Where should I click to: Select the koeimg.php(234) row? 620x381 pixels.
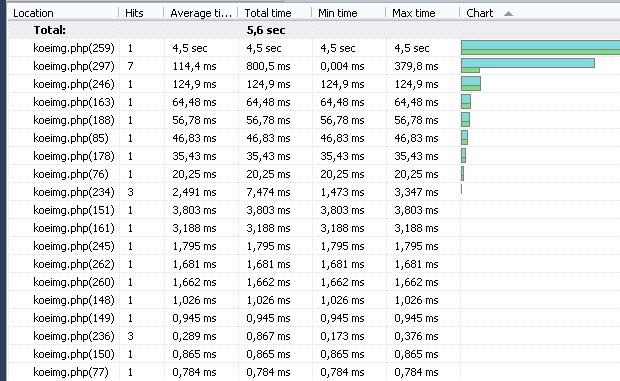coord(314,192)
